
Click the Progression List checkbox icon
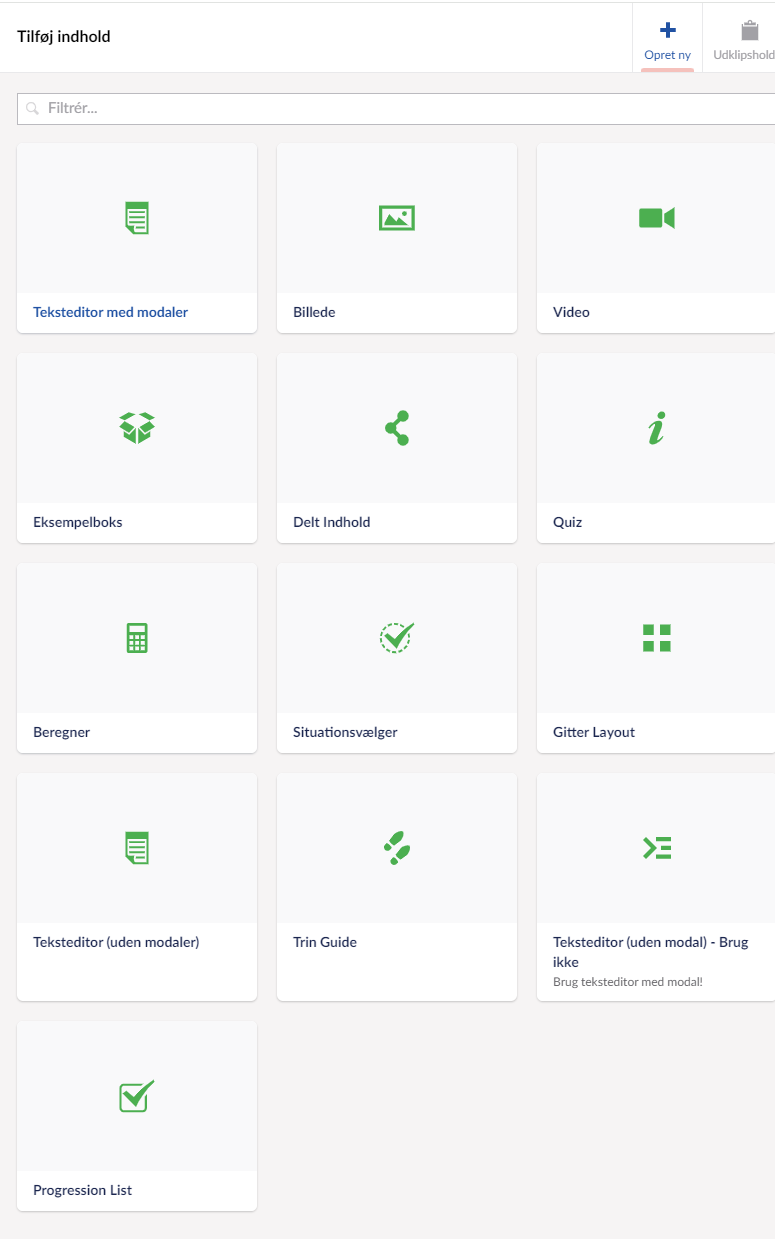[137, 1095]
